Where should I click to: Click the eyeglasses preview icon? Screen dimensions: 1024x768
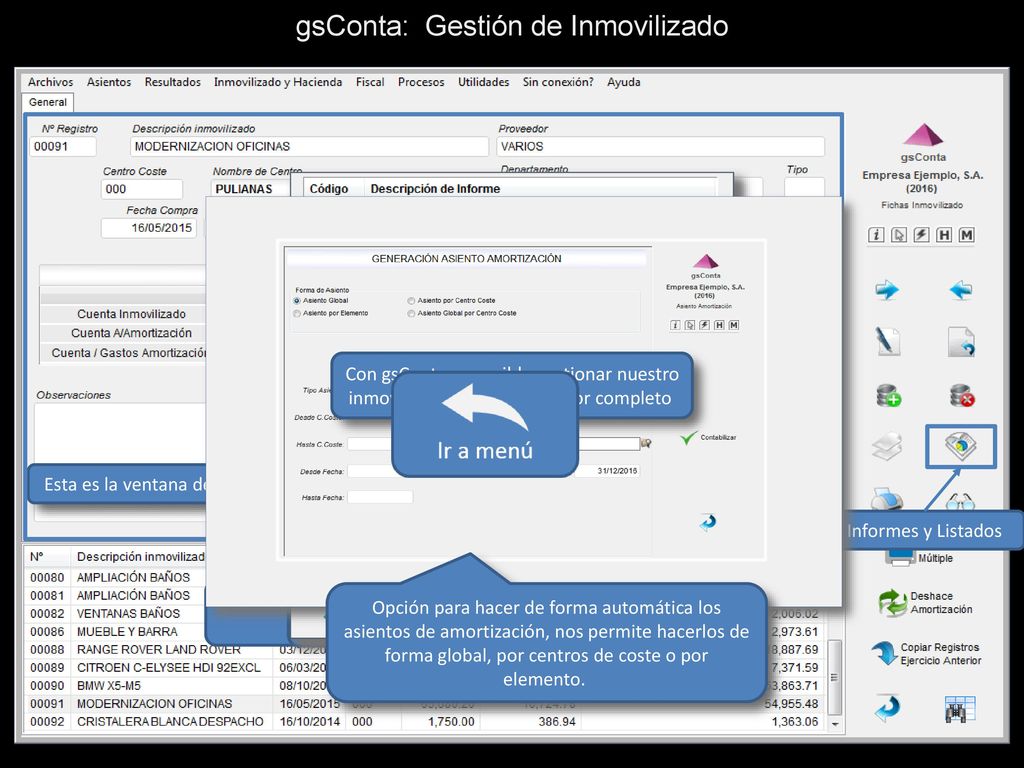point(961,502)
